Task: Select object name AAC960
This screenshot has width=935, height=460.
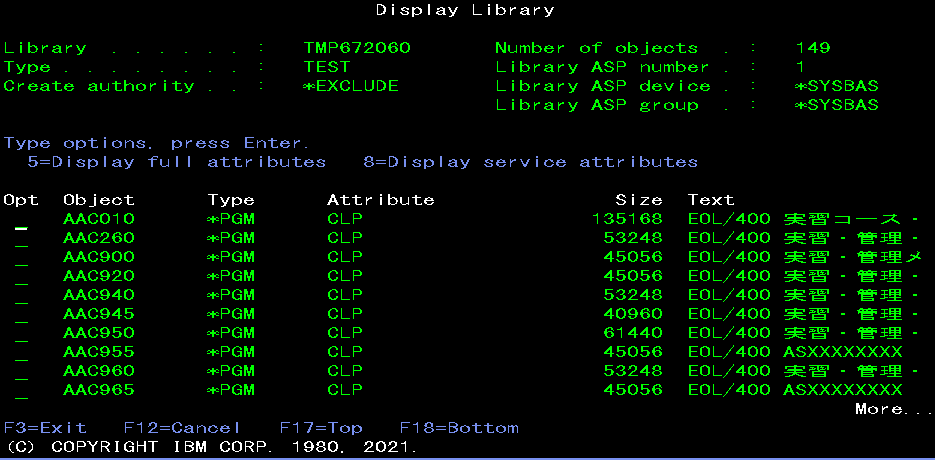Action: (x=99, y=371)
